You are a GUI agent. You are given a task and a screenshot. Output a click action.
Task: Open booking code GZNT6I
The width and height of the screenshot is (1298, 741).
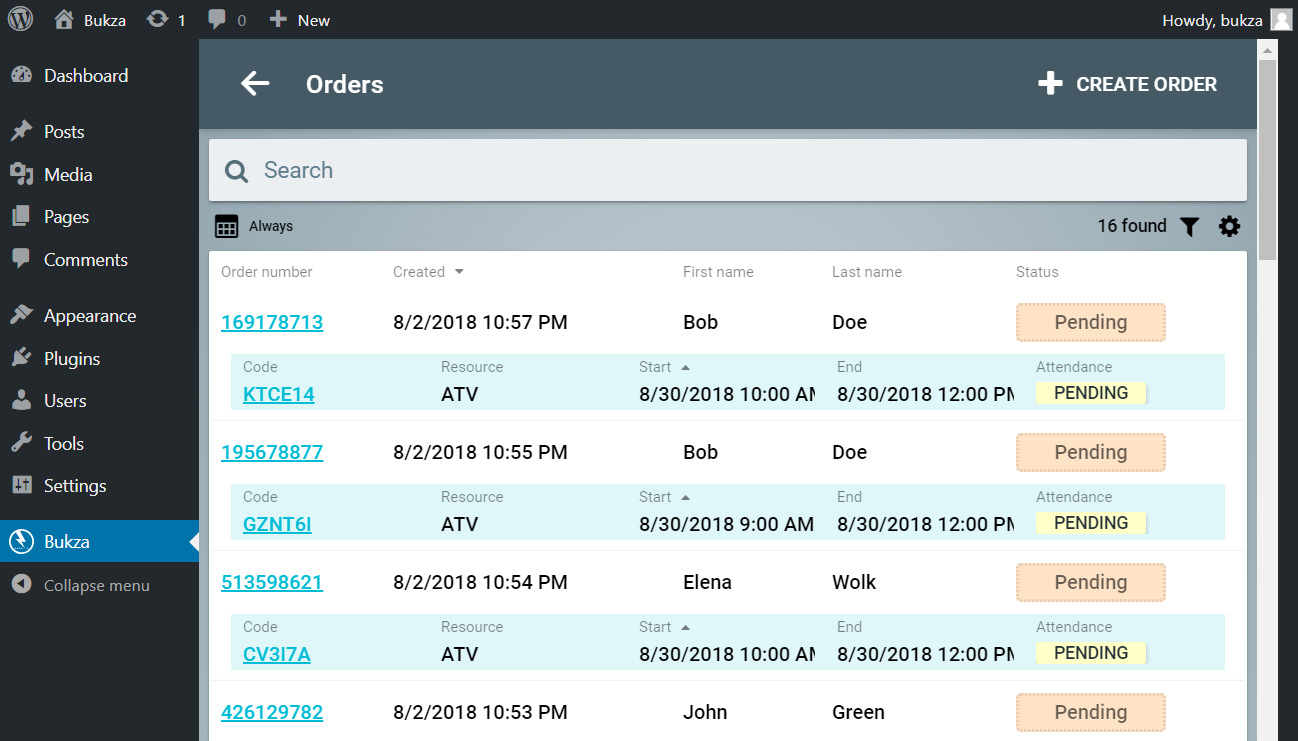(277, 524)
